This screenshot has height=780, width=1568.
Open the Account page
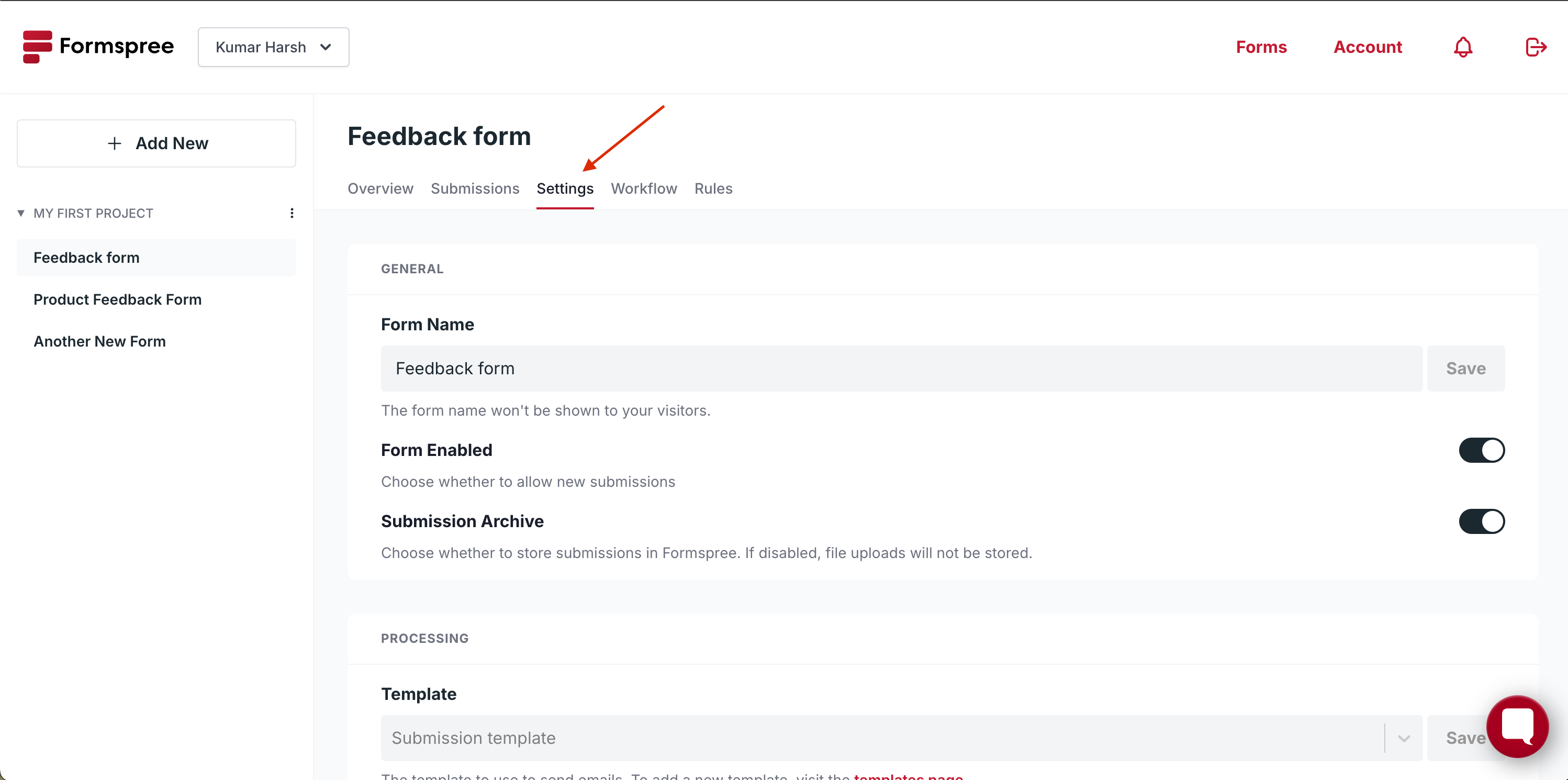pyautogui.click(x=1368, y=47)
